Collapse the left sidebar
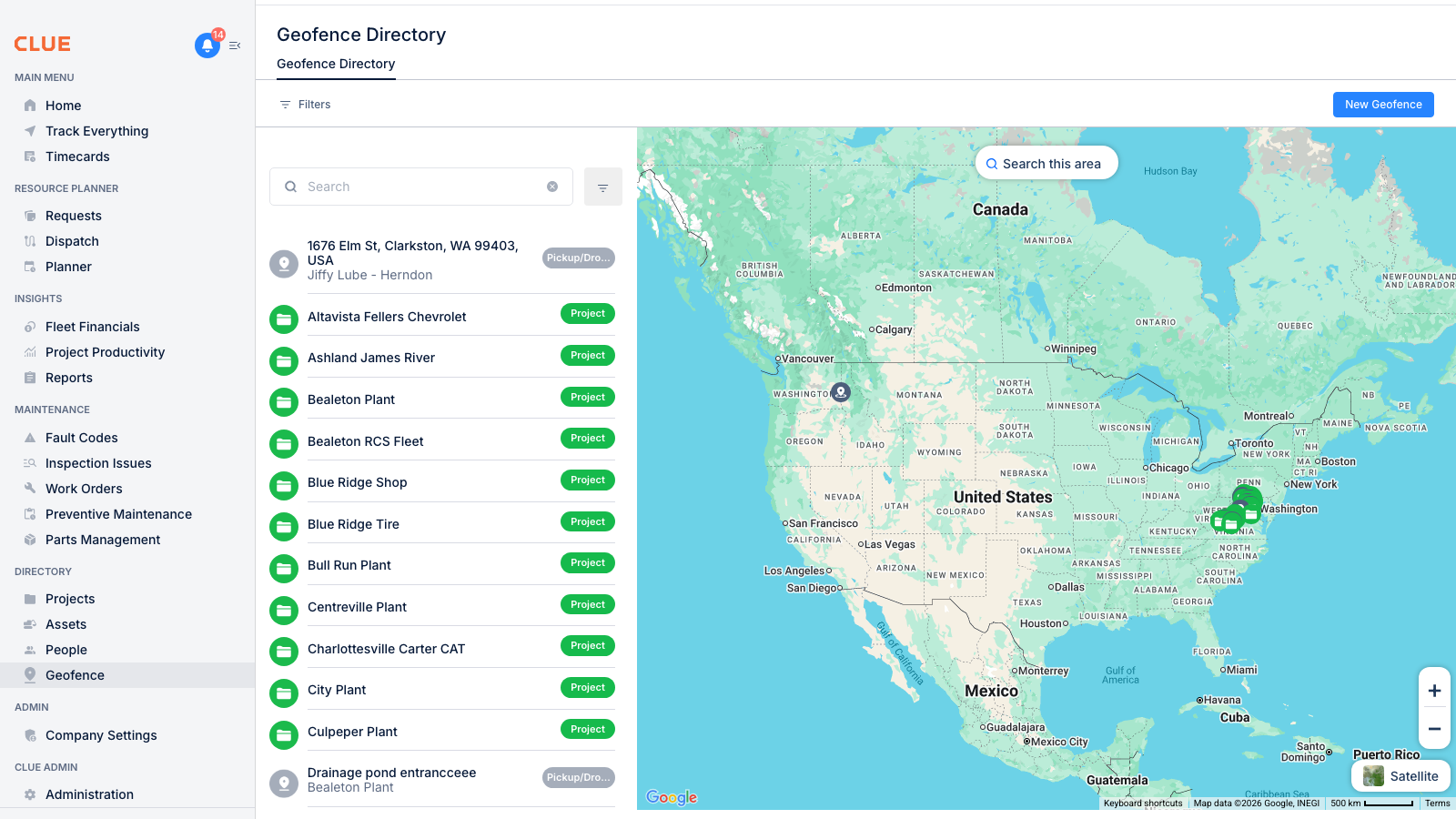 [x=235, y=45]
